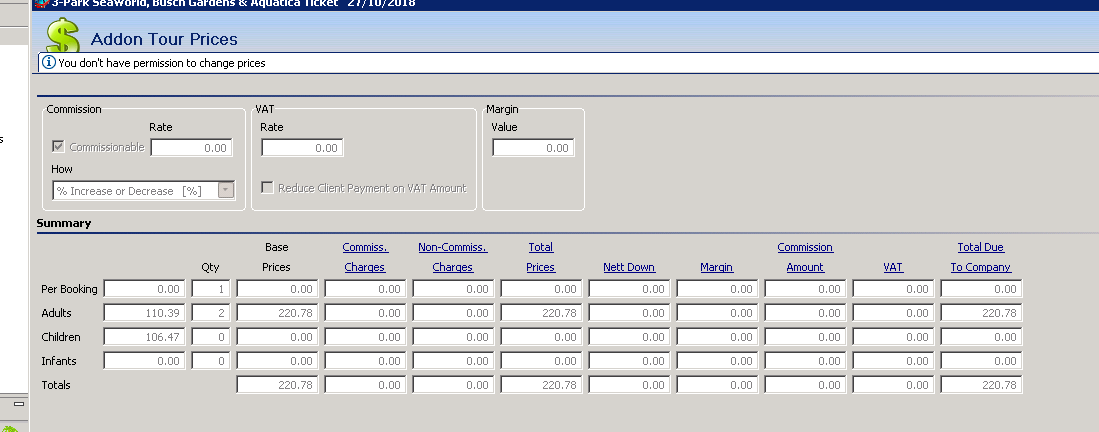This screenshot has width=1099, height=432.
Task: Click the Per Booking quantity field
Action: click(211, 289)
